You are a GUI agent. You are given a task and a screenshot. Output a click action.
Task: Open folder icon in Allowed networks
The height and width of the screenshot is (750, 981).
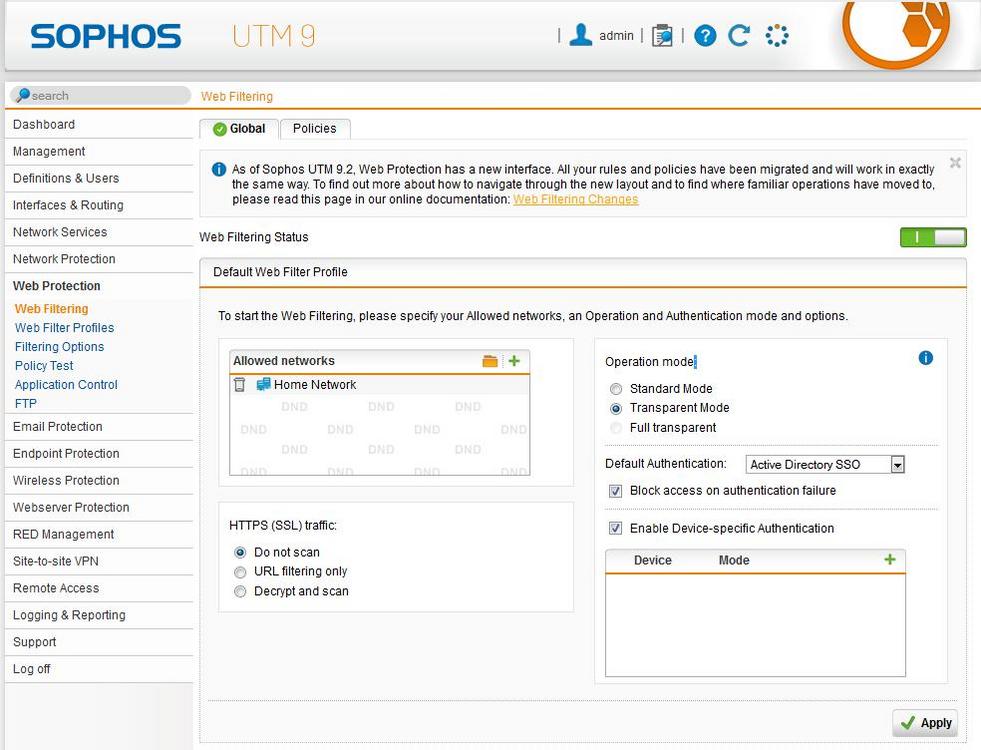490,361
